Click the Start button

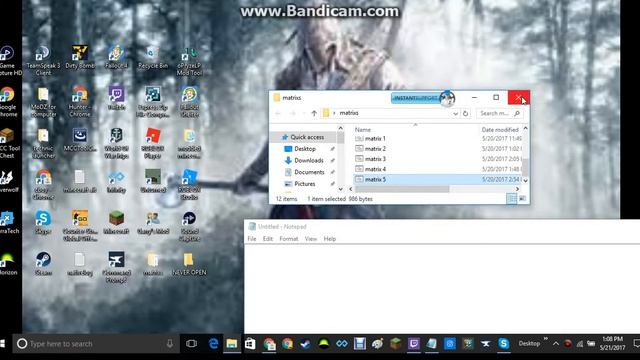(x=3, y=344)
